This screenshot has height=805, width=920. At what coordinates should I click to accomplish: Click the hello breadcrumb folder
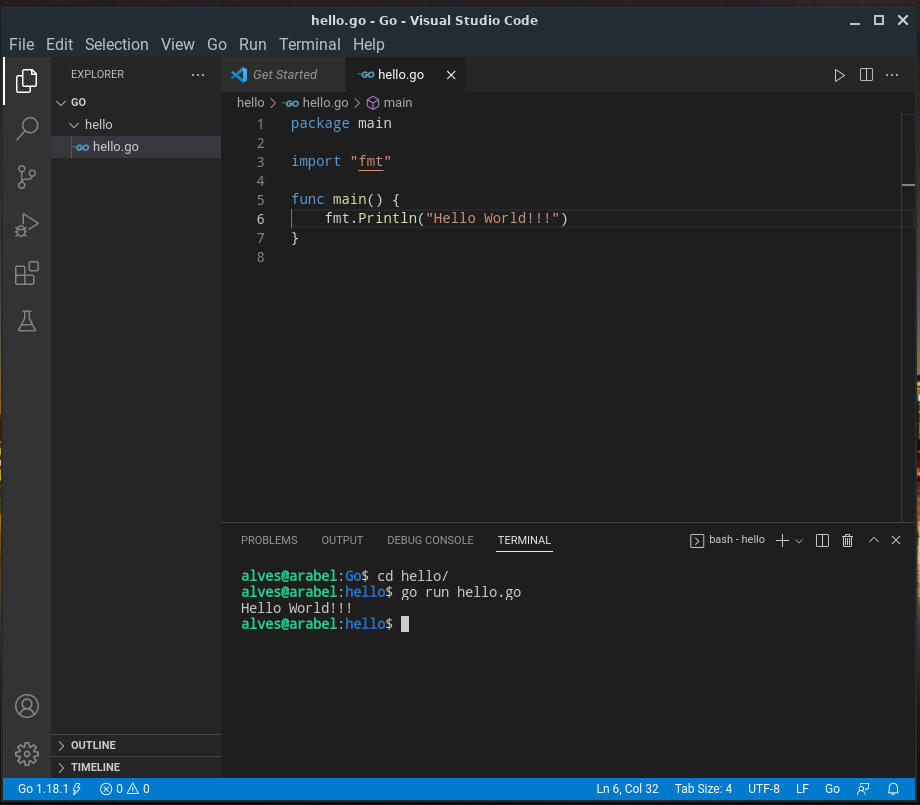(x=251, y=103)
